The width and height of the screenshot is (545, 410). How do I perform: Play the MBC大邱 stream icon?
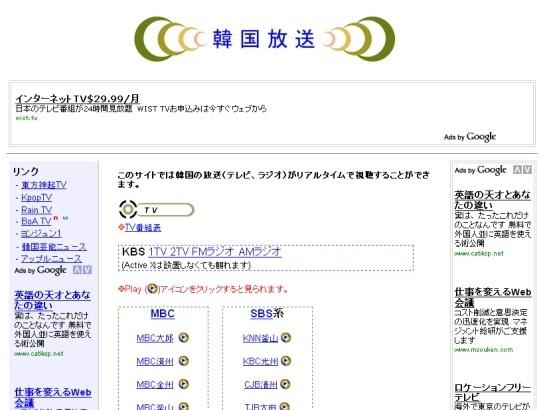pos(184,338)
